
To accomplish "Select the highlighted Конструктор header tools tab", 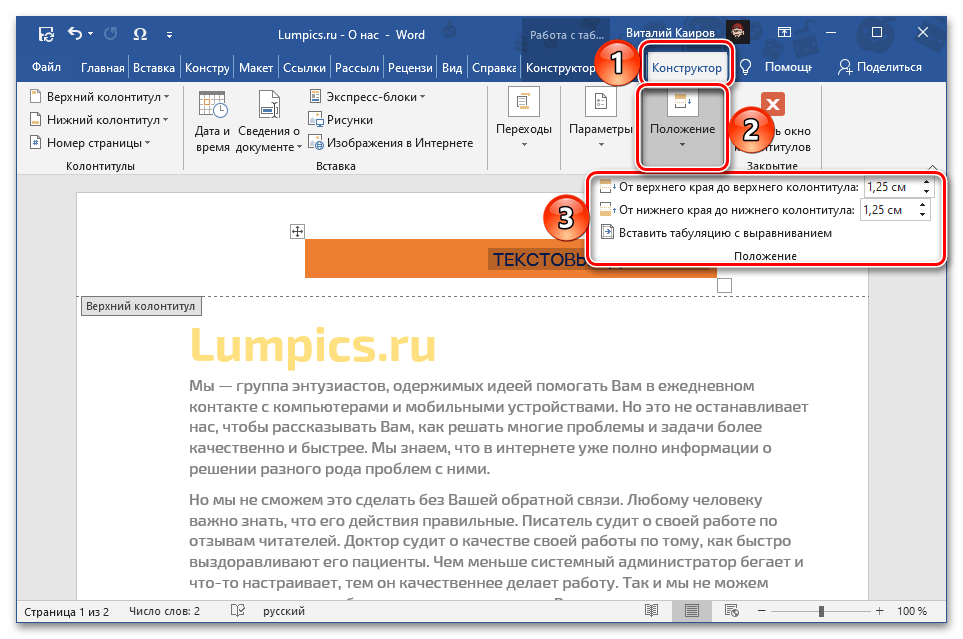I will coord(686,68).
